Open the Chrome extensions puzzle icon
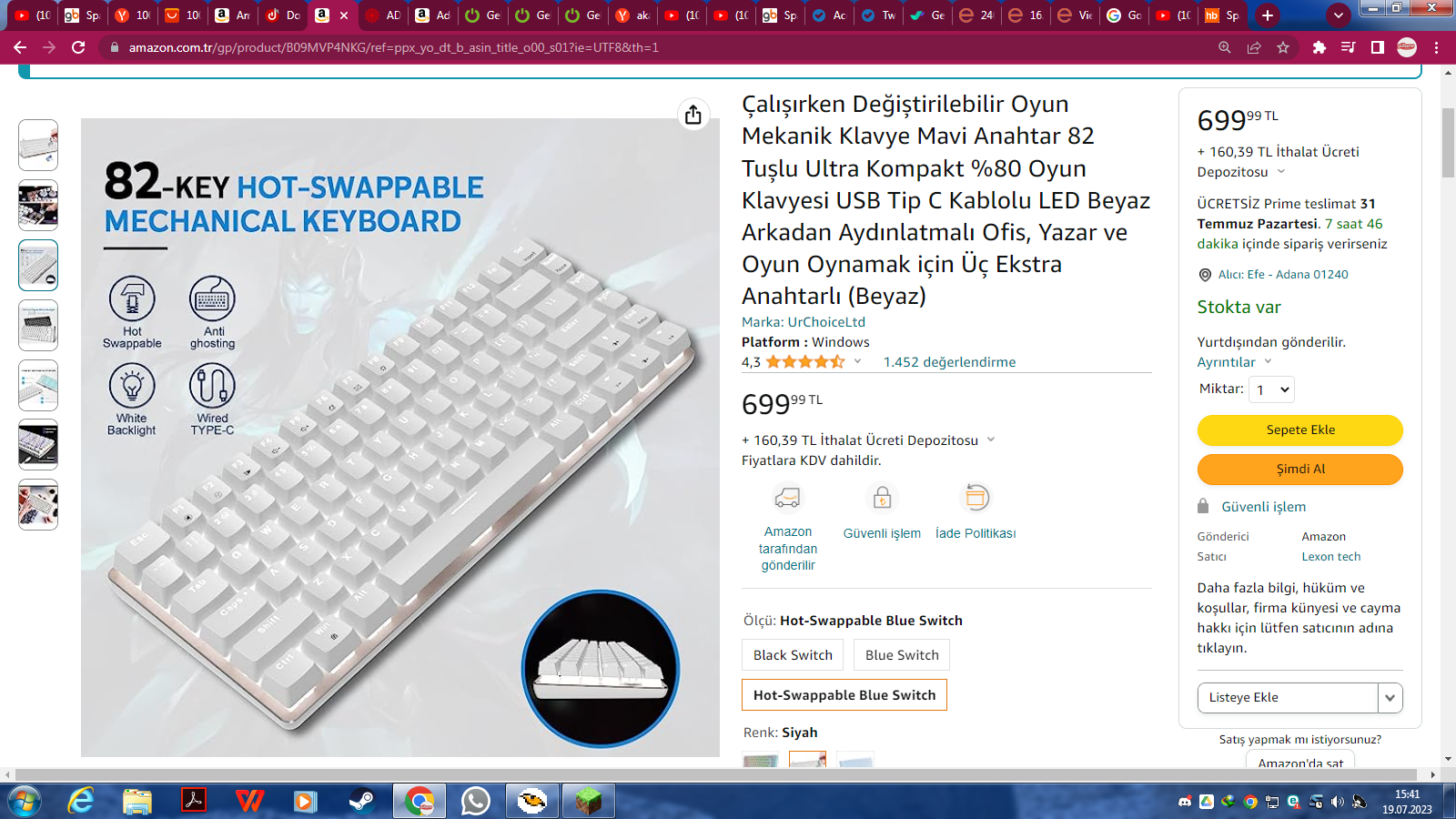The image size is (1456, 819). point(1319,47)
